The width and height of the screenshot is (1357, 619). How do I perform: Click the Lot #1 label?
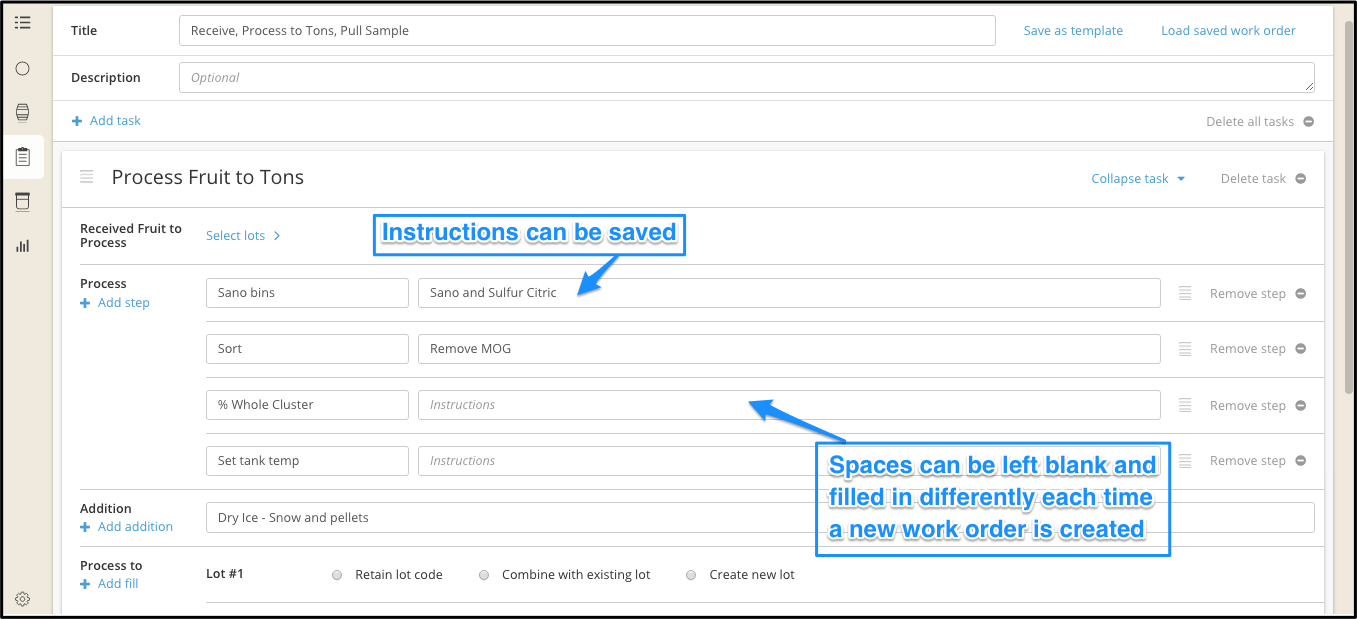[x=224, y=574]
